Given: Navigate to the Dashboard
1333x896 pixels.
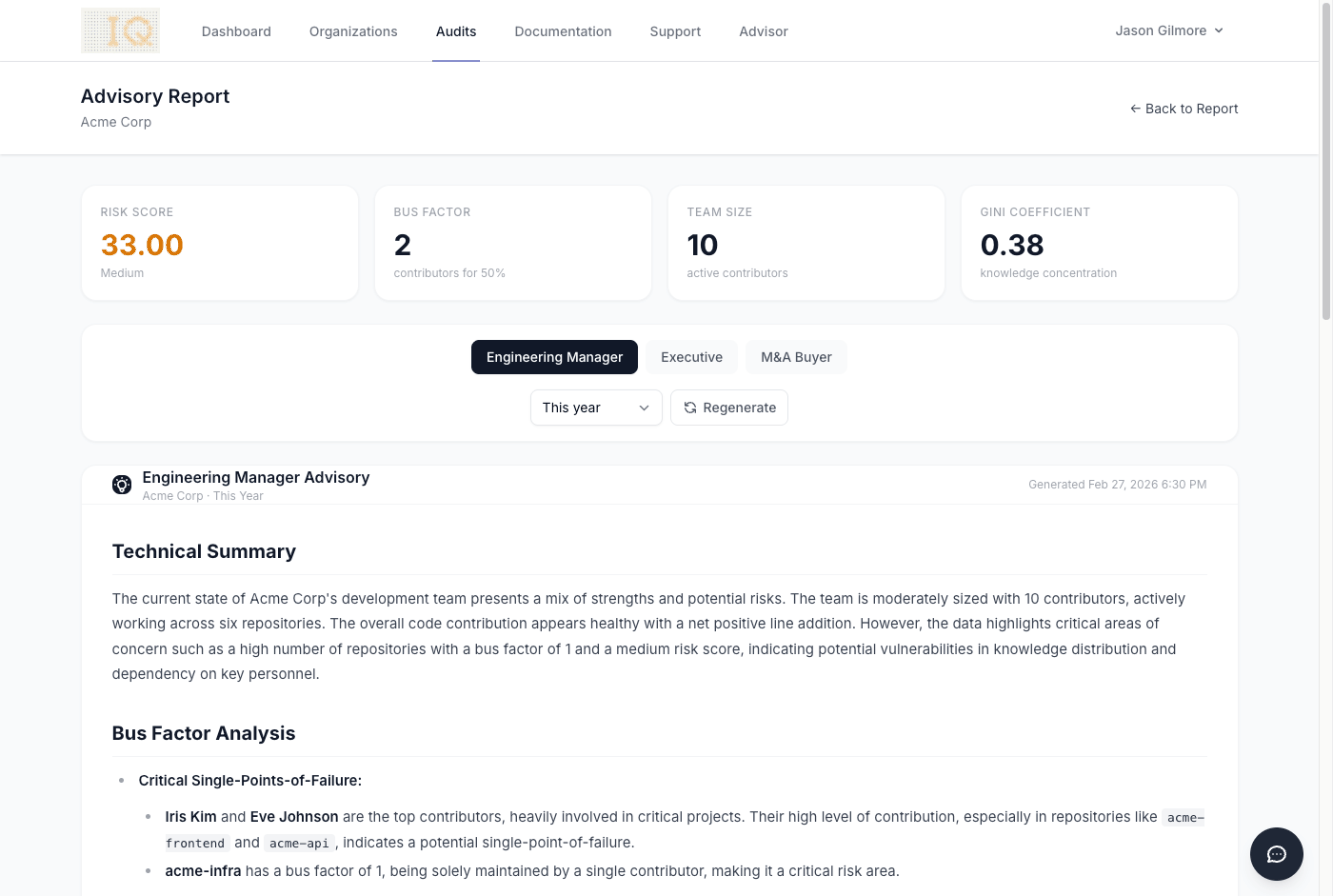Looking at the screenshot, I should coord(236,31).
